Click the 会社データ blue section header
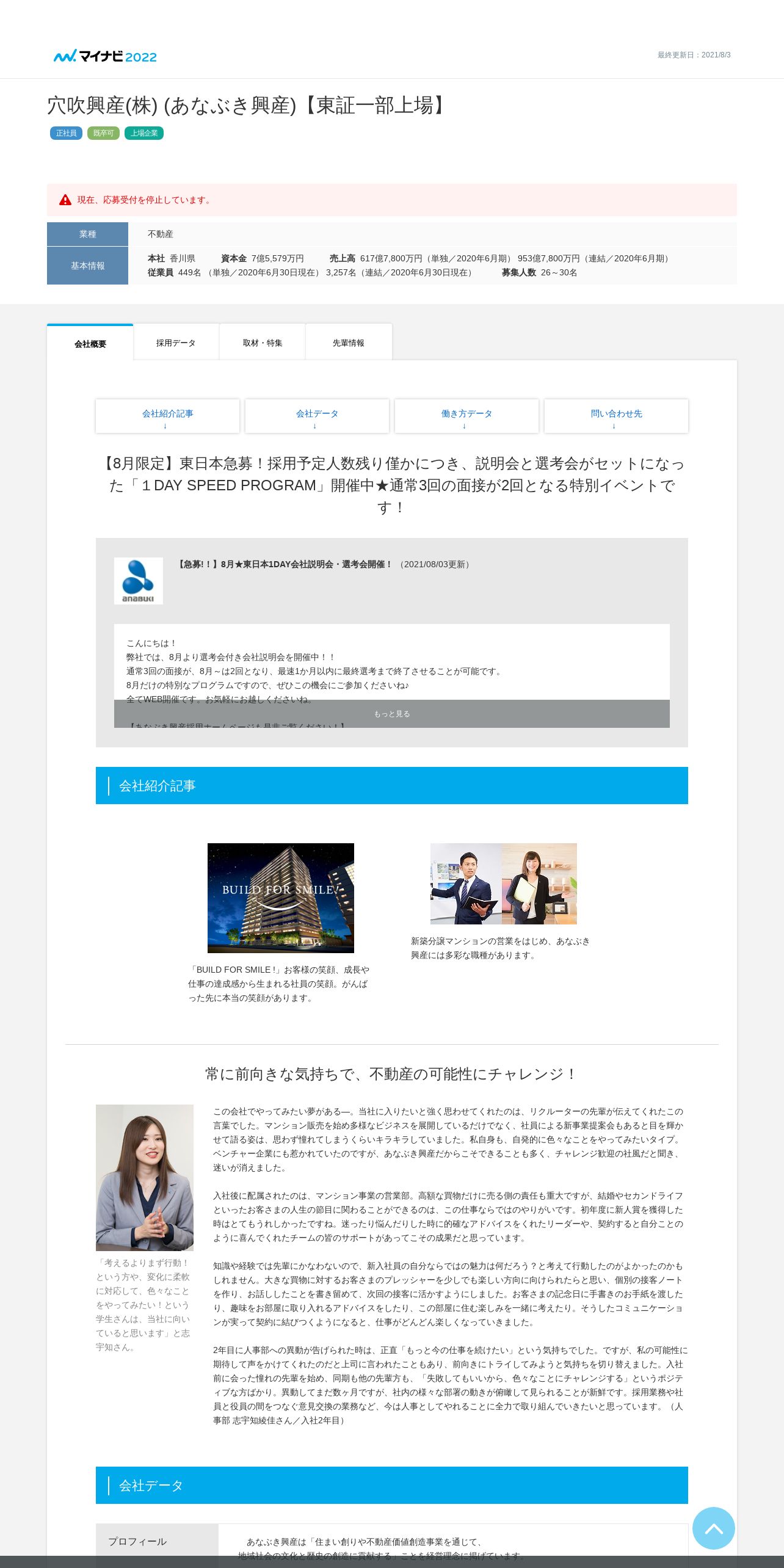Screen dimensions: 784x1568 [392, 1486]
